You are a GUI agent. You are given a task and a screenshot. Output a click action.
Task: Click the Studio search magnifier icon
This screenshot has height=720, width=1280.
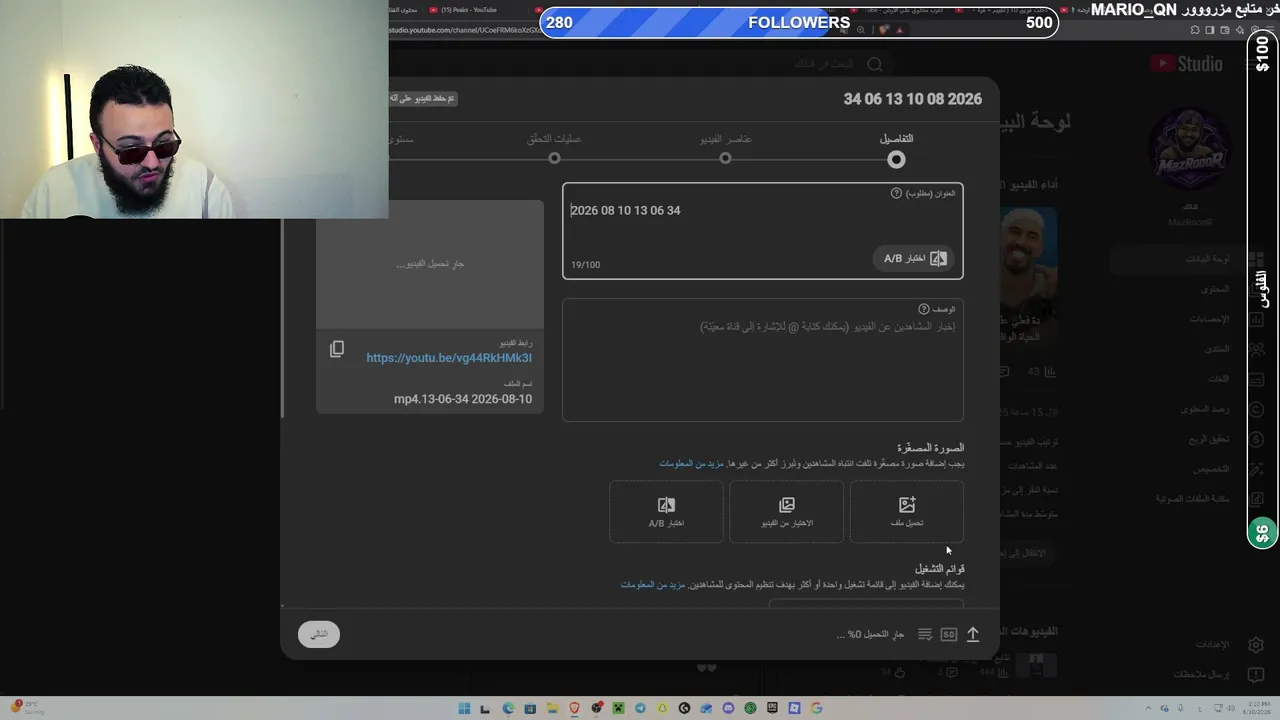pos(875,64)
